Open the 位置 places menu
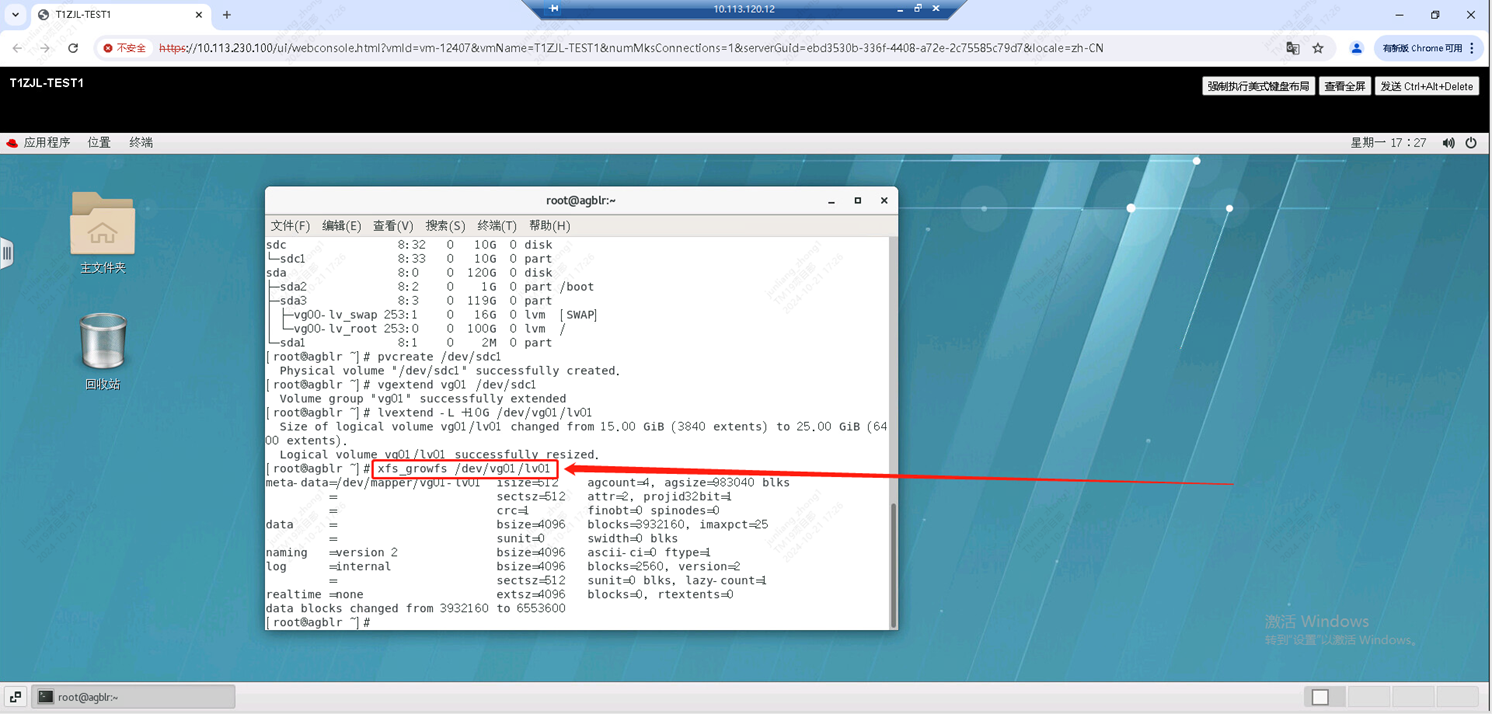This screenshot has width=1492, height=714. click(x=99, y=143)
